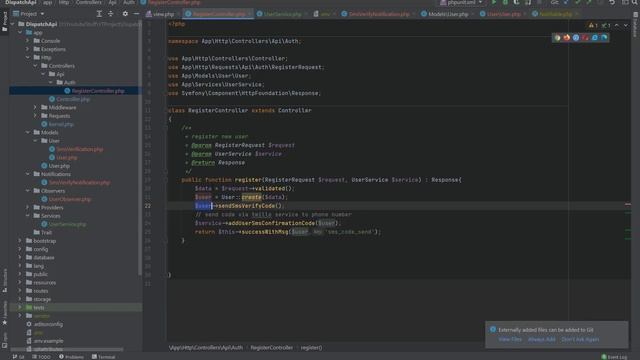Hide the Project panel with minus icon
Screen dimensions: 640x360
136,14
